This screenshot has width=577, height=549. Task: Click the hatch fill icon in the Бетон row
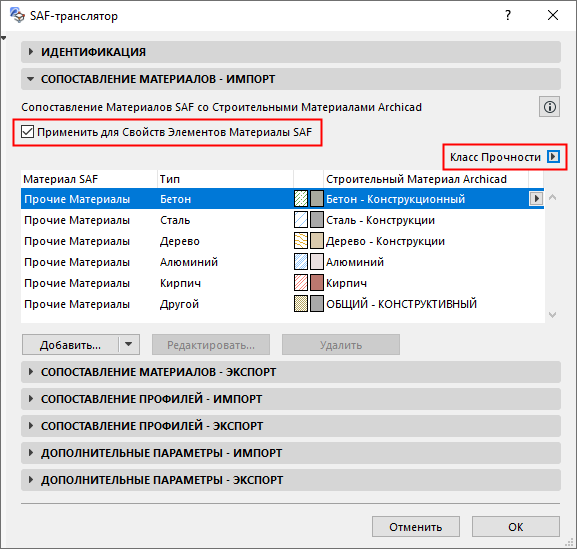(301, 199)
